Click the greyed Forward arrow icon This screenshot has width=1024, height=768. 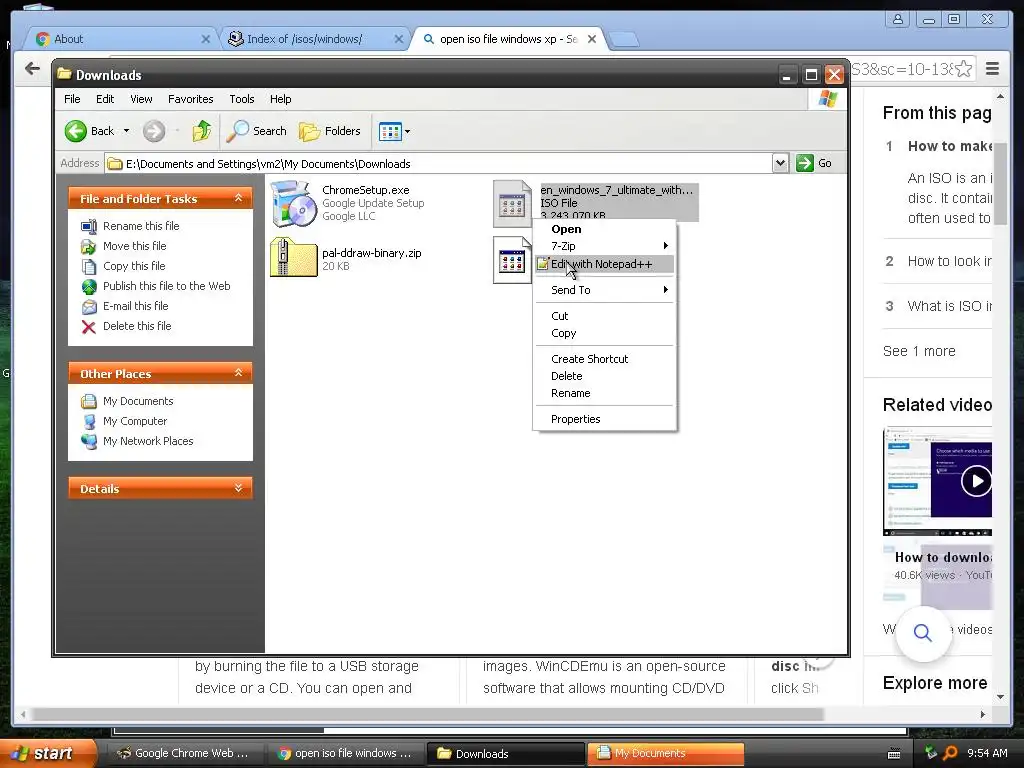coord(154,131)
